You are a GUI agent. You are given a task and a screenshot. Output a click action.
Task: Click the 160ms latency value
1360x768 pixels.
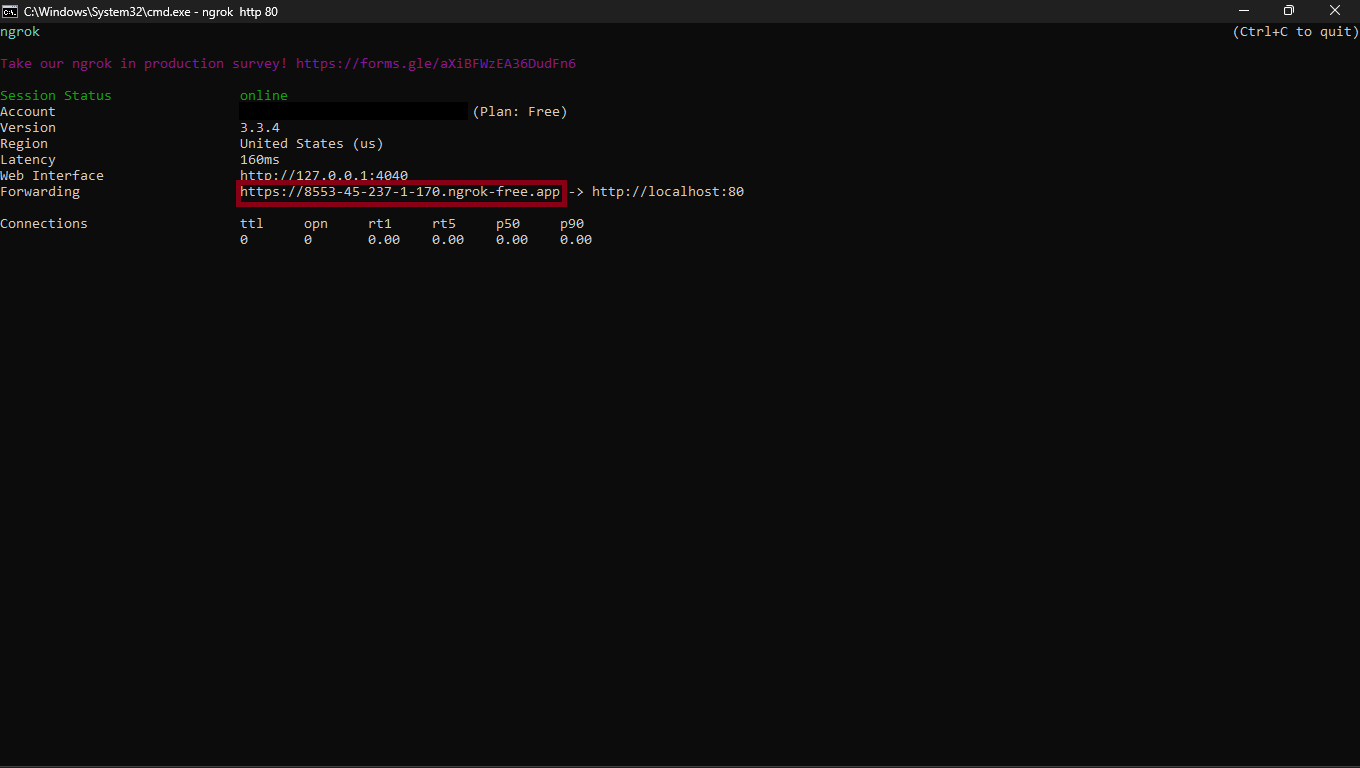(x=260, y=160)
